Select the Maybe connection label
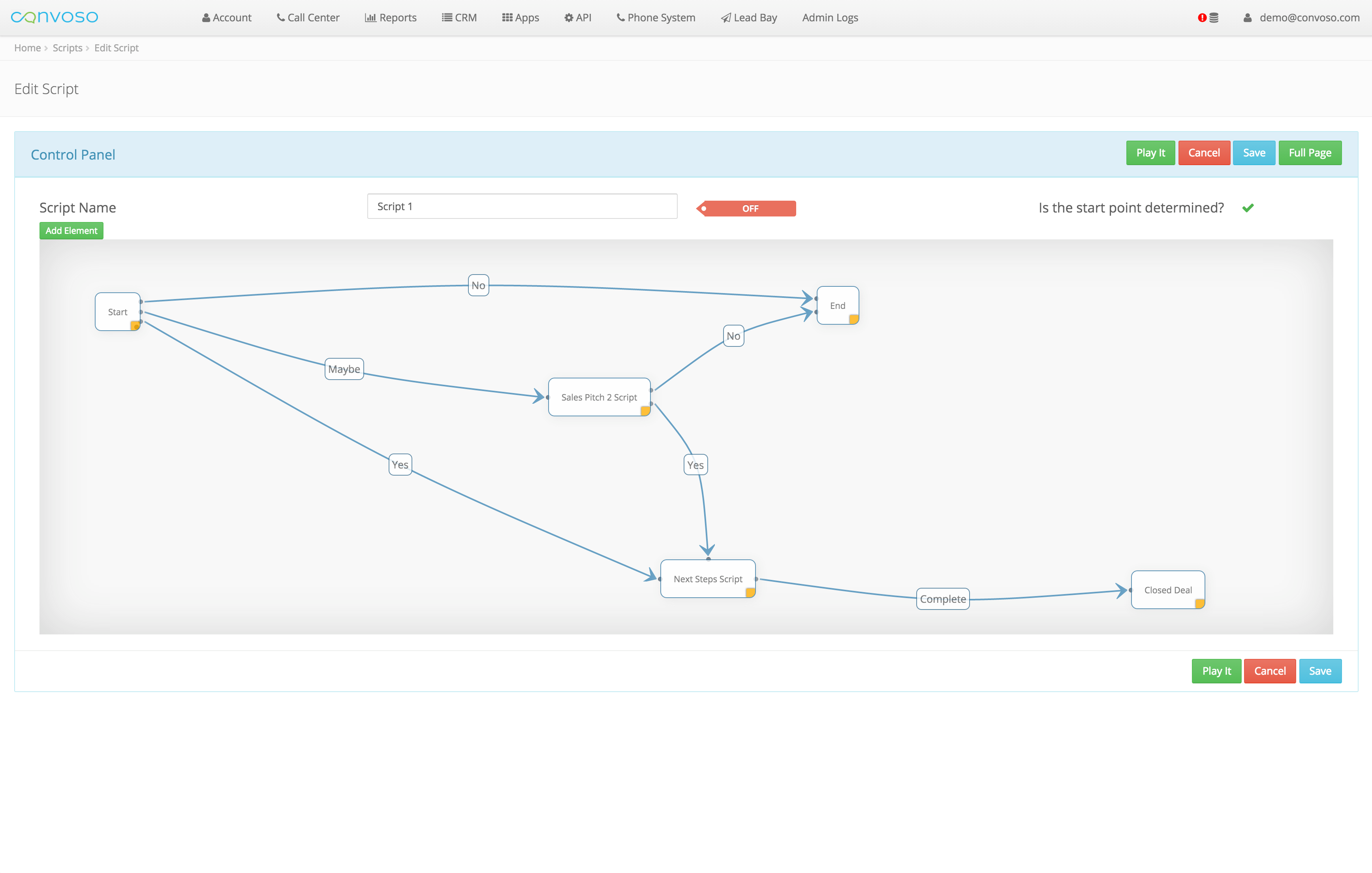This screenshot has width=1372, height=873. [x=344, y=369]
